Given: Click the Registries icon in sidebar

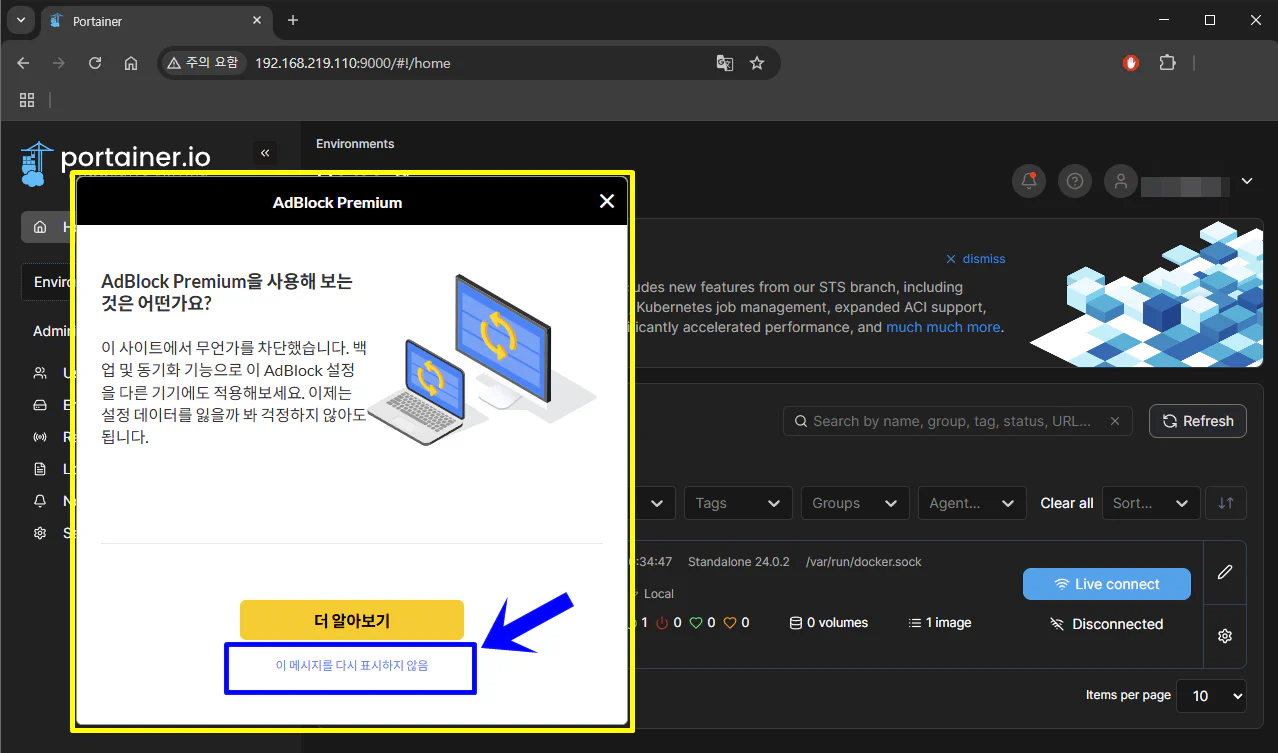Looking at the screenshot, I should [40, 437].
